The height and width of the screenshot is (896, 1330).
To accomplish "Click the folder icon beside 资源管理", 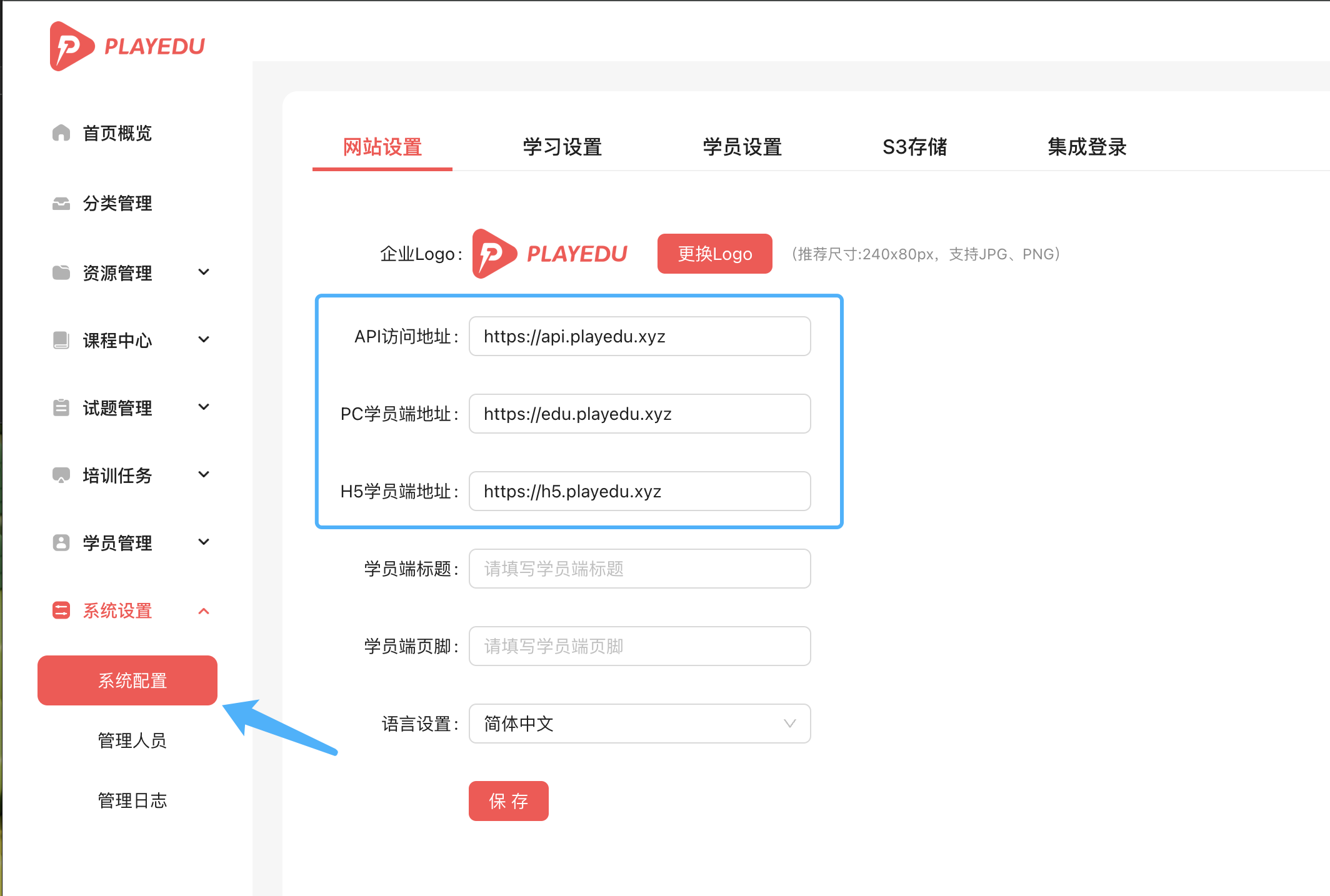I will [x=61, y=272].
